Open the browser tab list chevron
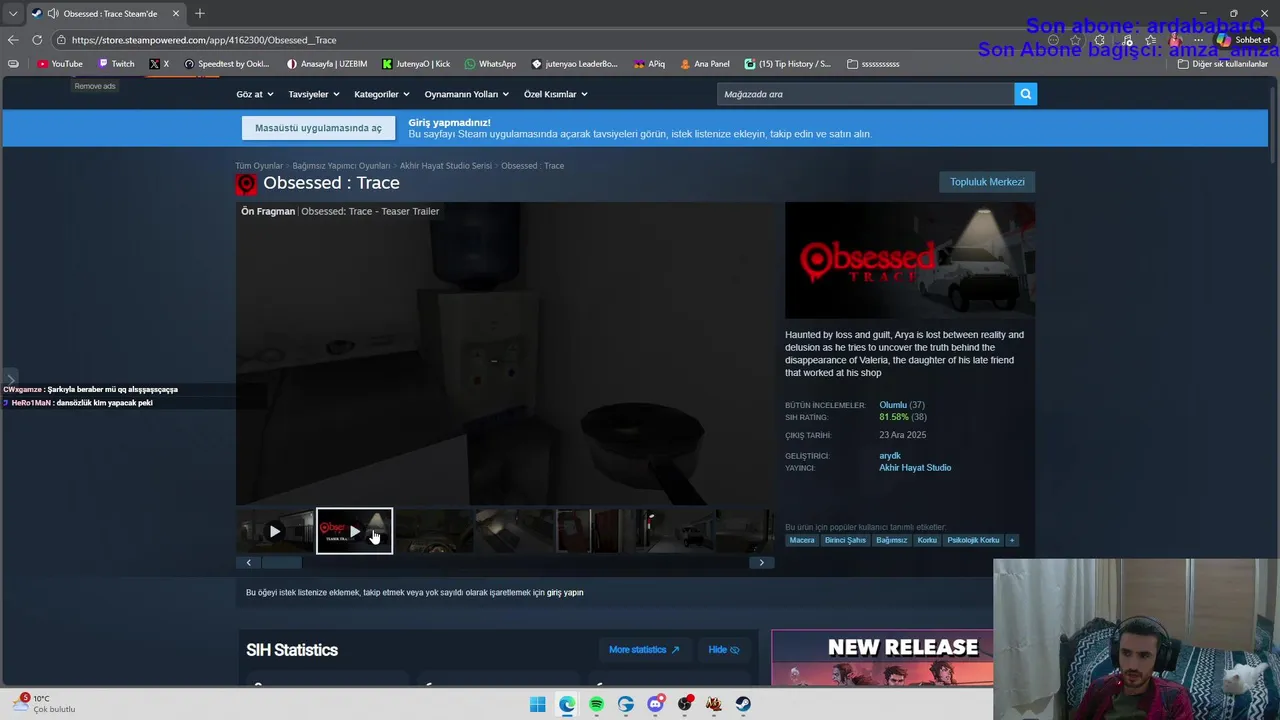 [x=13, y=14]
